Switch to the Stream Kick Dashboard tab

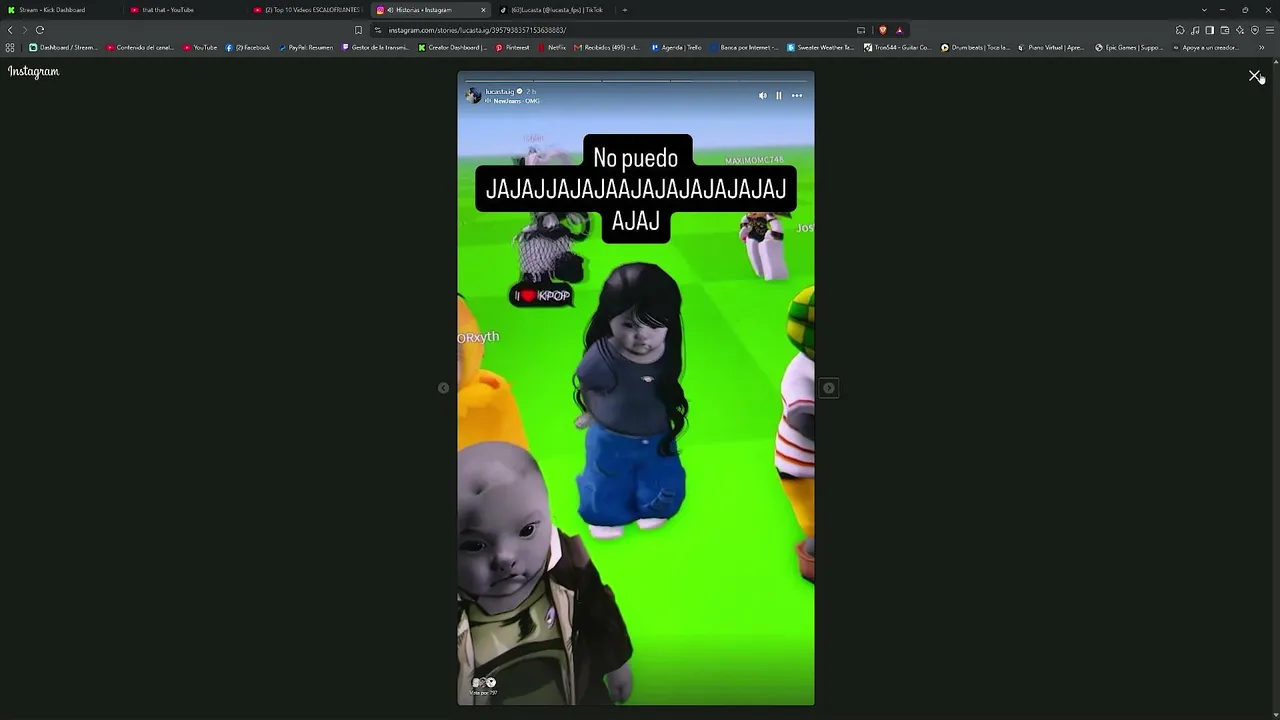pyautogui.click(x=61, y=10)
